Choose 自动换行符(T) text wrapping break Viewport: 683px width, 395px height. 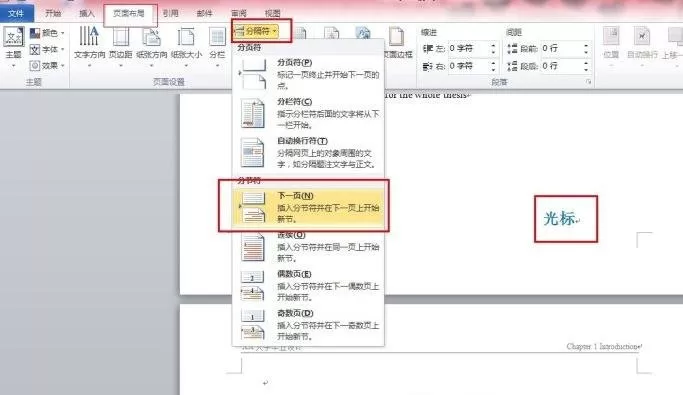coord(308,152)
